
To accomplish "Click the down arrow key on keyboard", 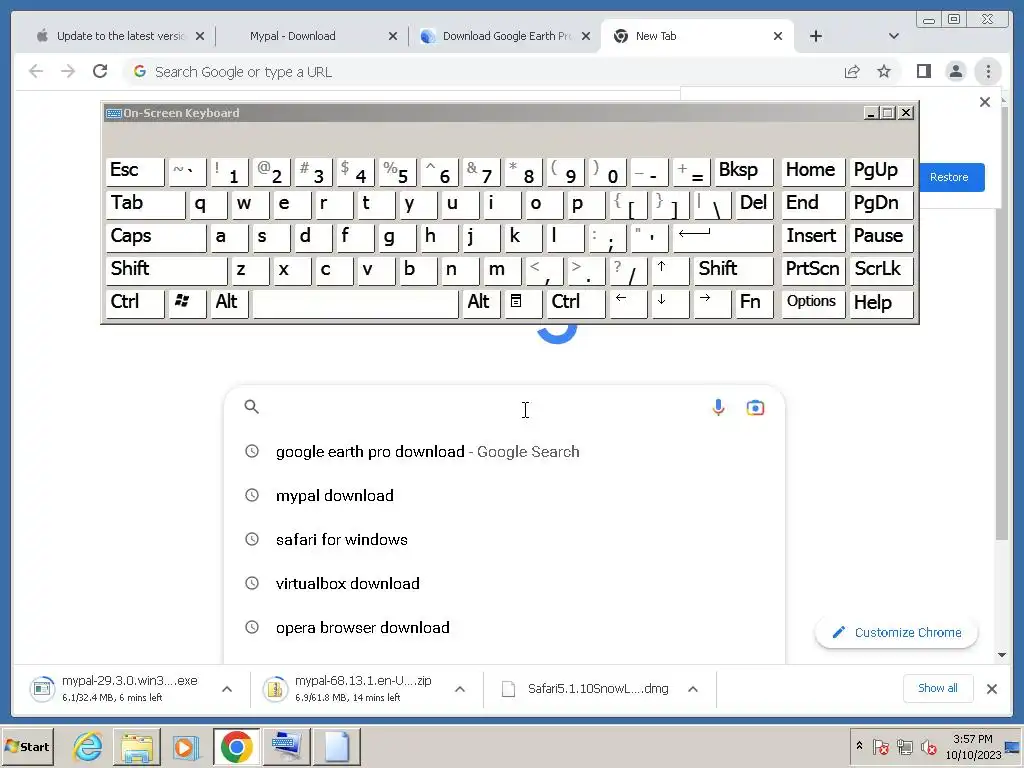I will point(670,303).
